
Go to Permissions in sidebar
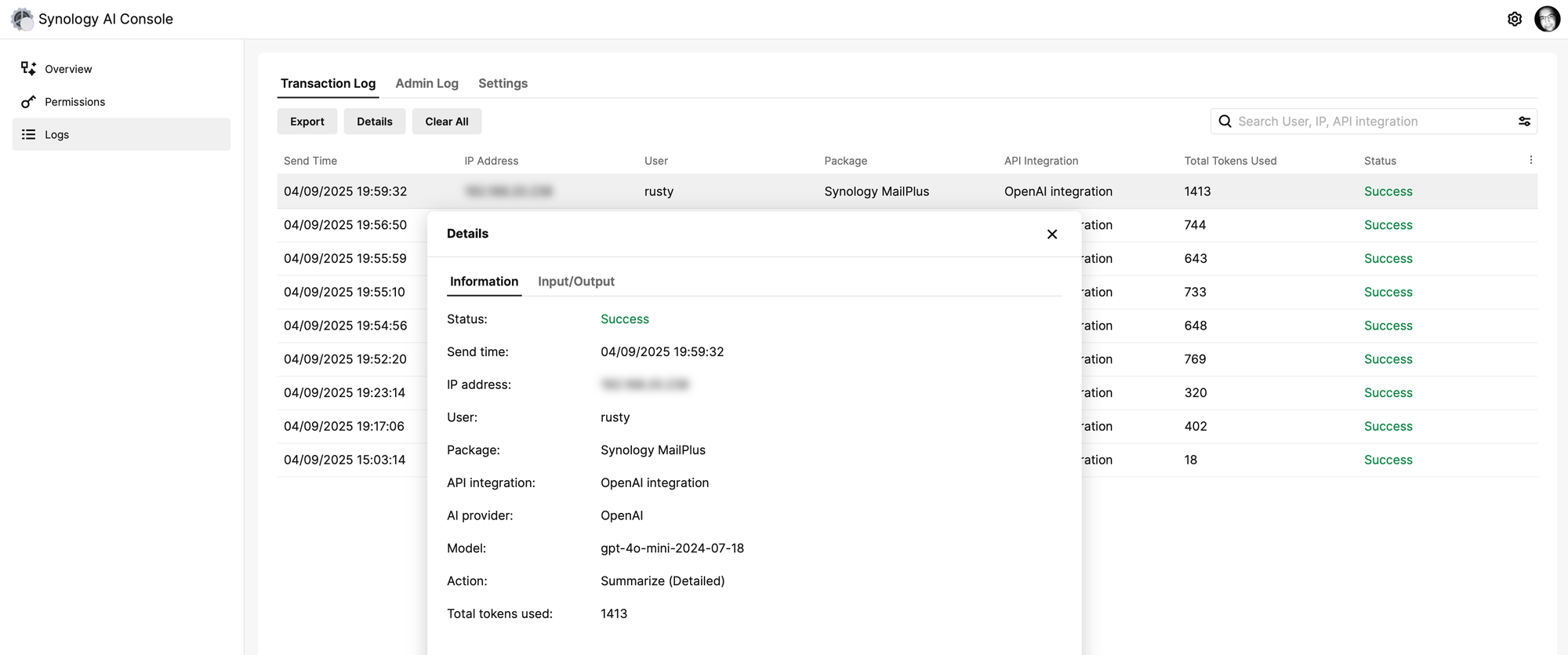tap(122, 102)
